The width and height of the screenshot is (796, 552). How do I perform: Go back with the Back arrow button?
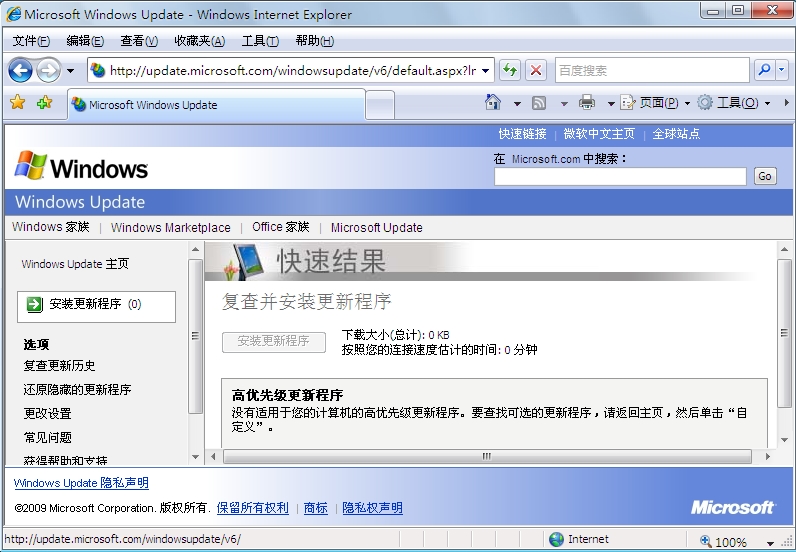click(x=20, y=70)
